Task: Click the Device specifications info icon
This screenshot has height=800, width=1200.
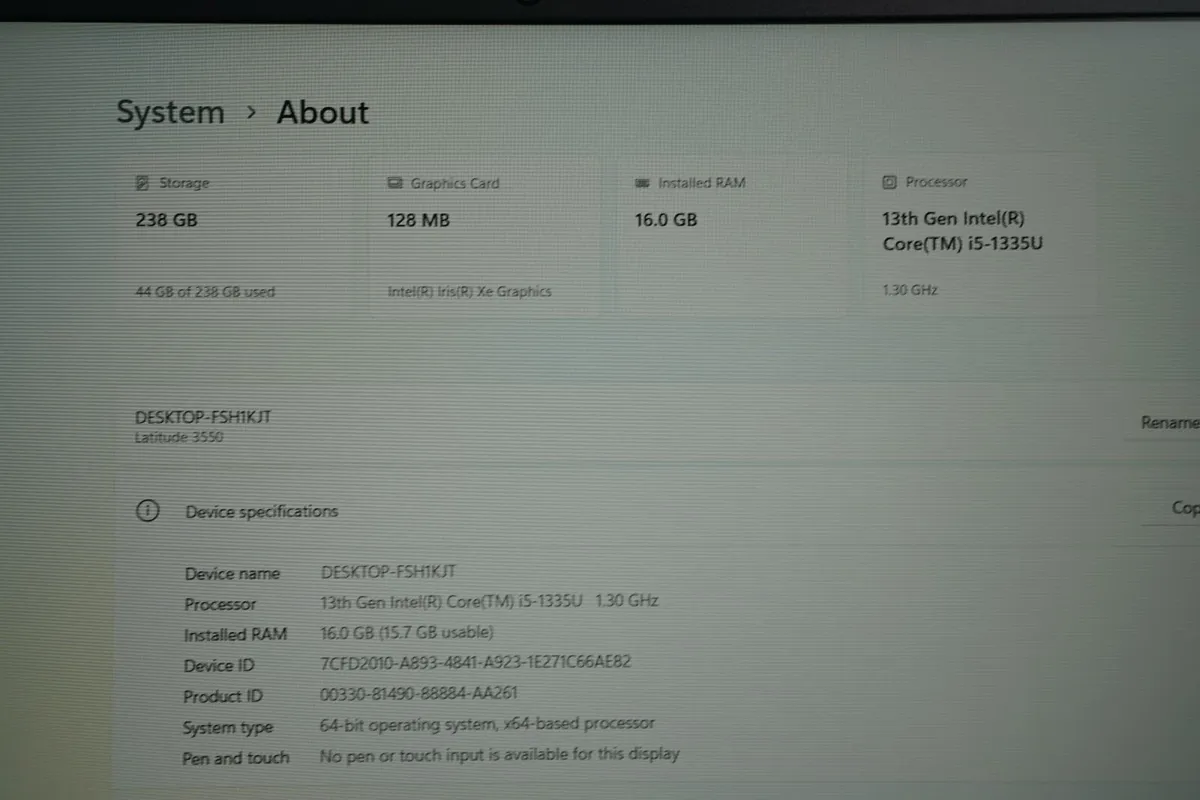Action: coord(147,511)
